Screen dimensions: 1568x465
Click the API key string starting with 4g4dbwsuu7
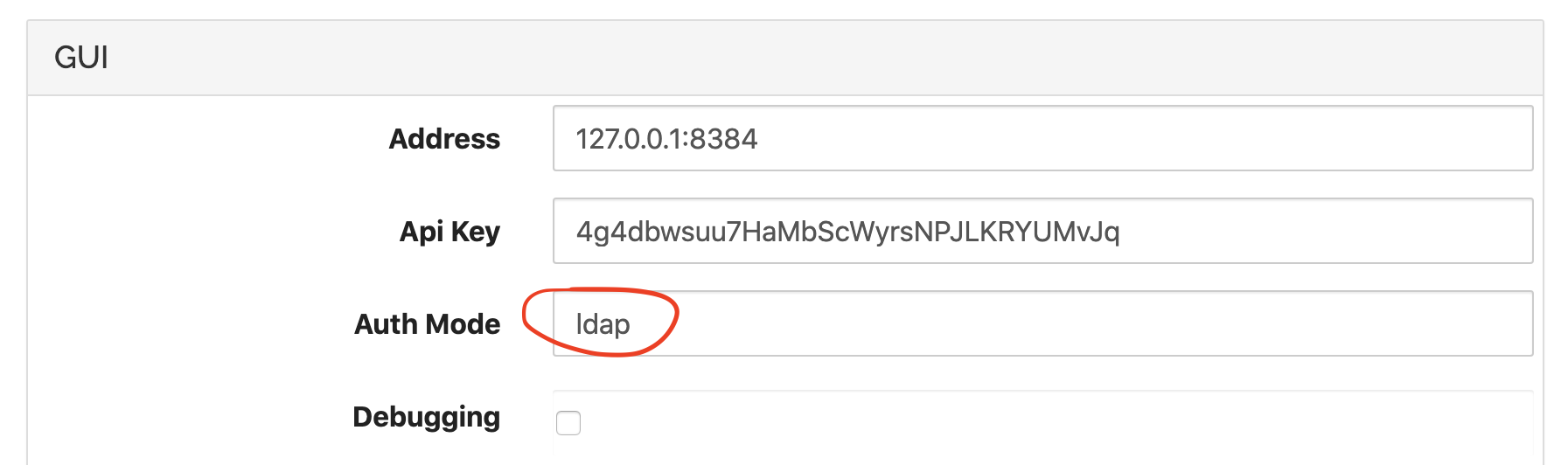tap(847, 232)
